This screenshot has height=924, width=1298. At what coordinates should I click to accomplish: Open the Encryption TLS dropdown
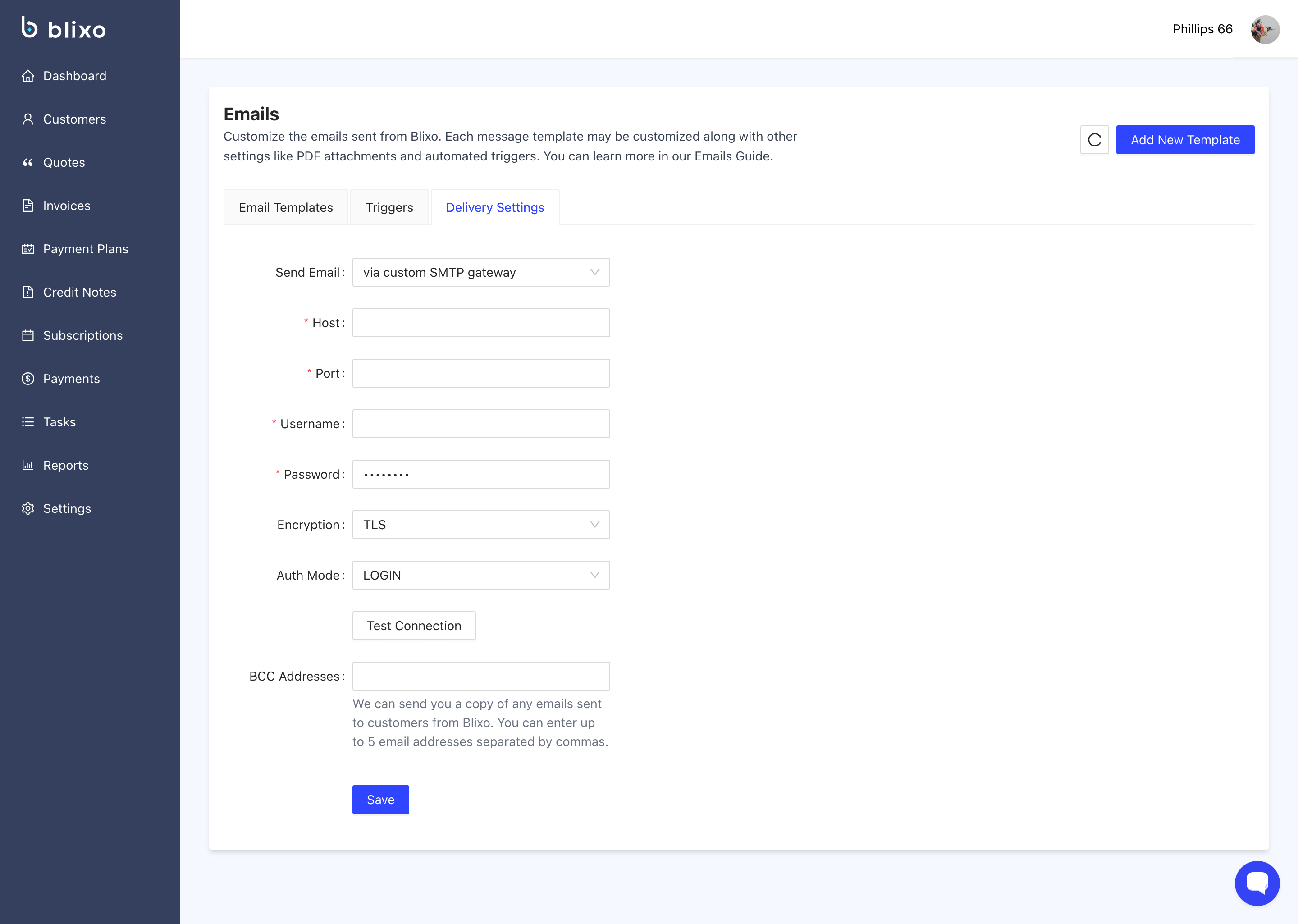(480, 525)
